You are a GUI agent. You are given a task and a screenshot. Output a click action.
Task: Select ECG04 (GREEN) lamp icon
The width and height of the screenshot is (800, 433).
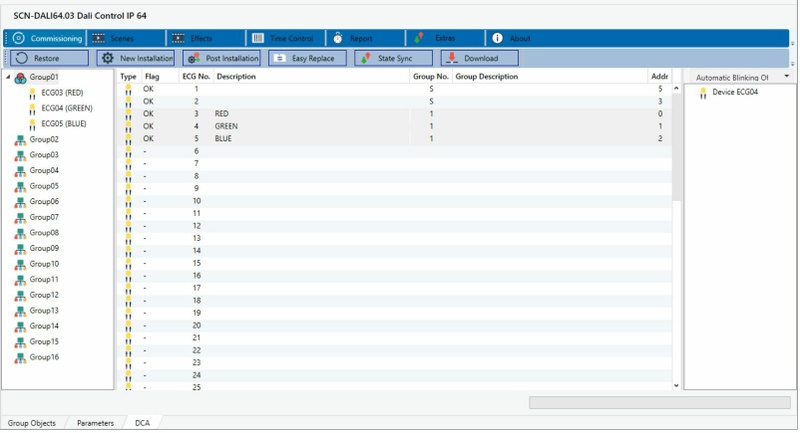tap(33, 109)
